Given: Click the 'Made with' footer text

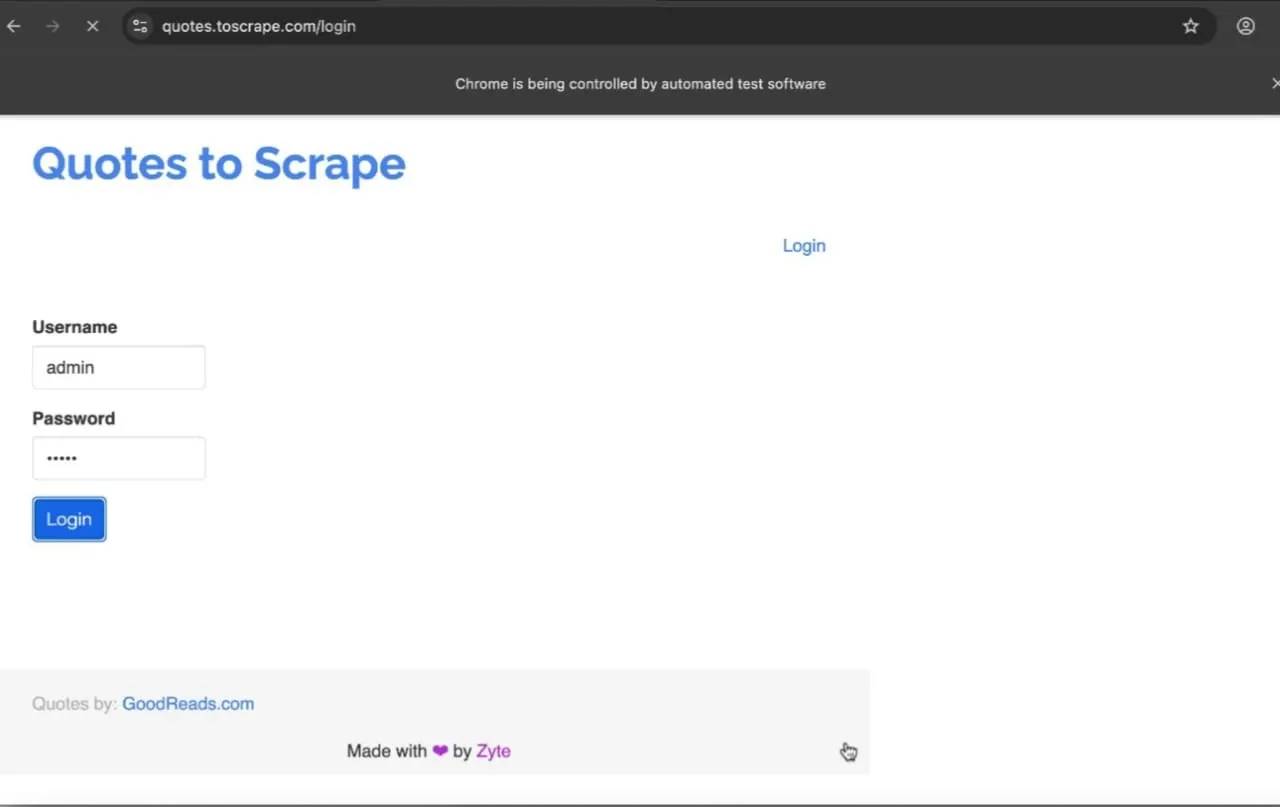Looking at the screenshot, I should coord(387,751).
